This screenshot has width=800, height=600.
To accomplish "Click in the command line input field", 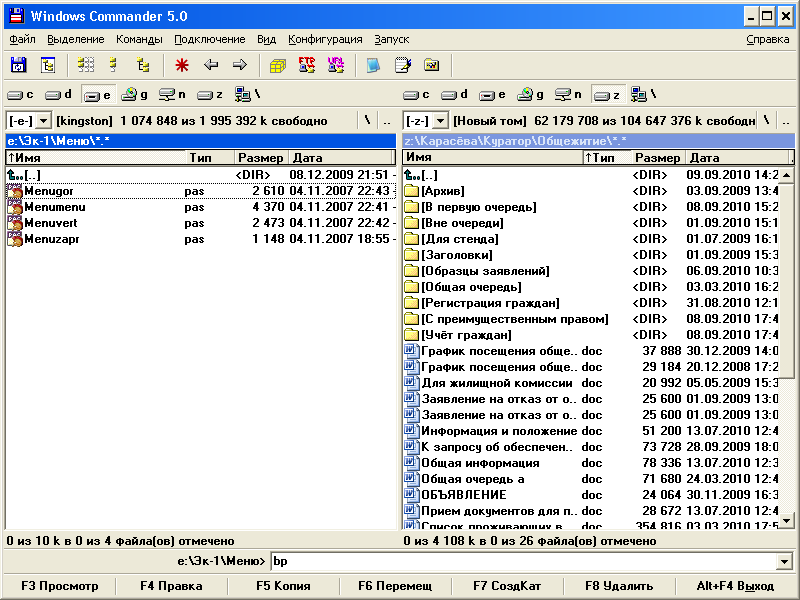I will click(524, 562).
